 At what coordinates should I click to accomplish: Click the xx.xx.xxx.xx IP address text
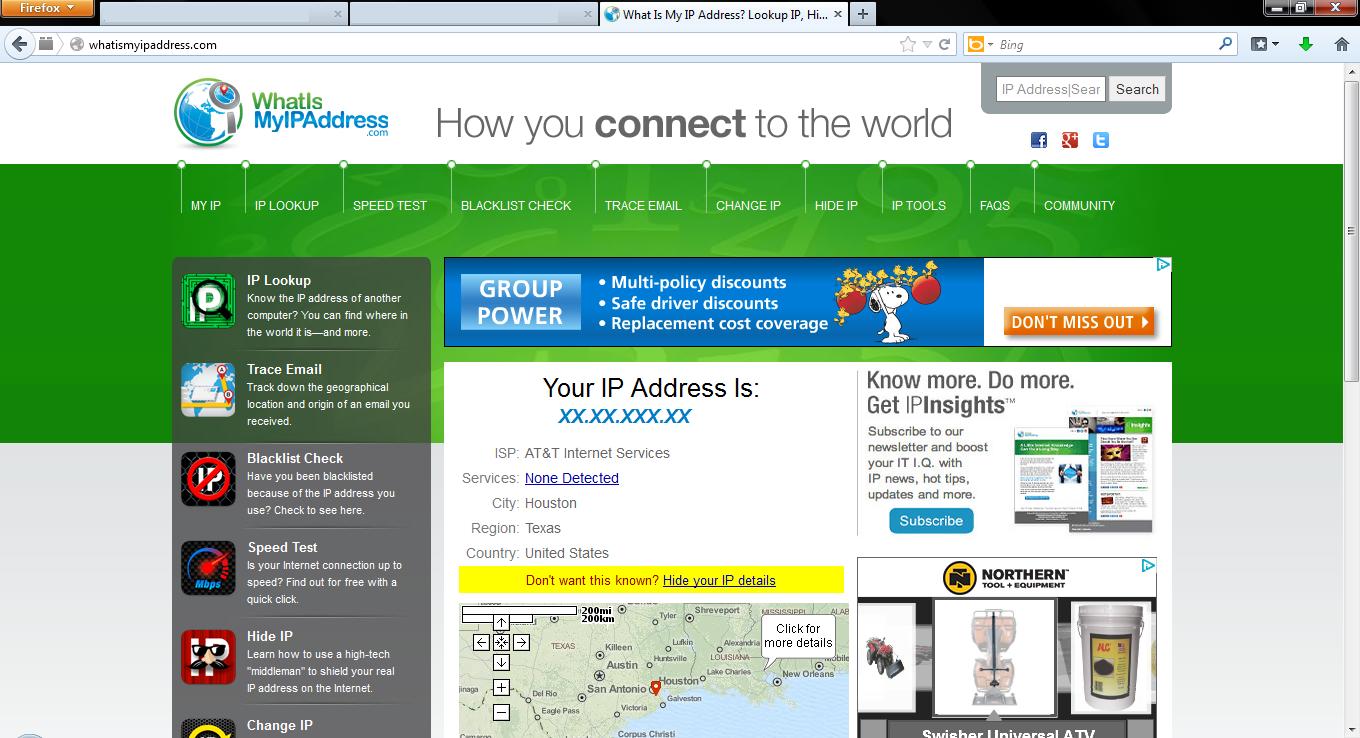click(x=625, y=416)
